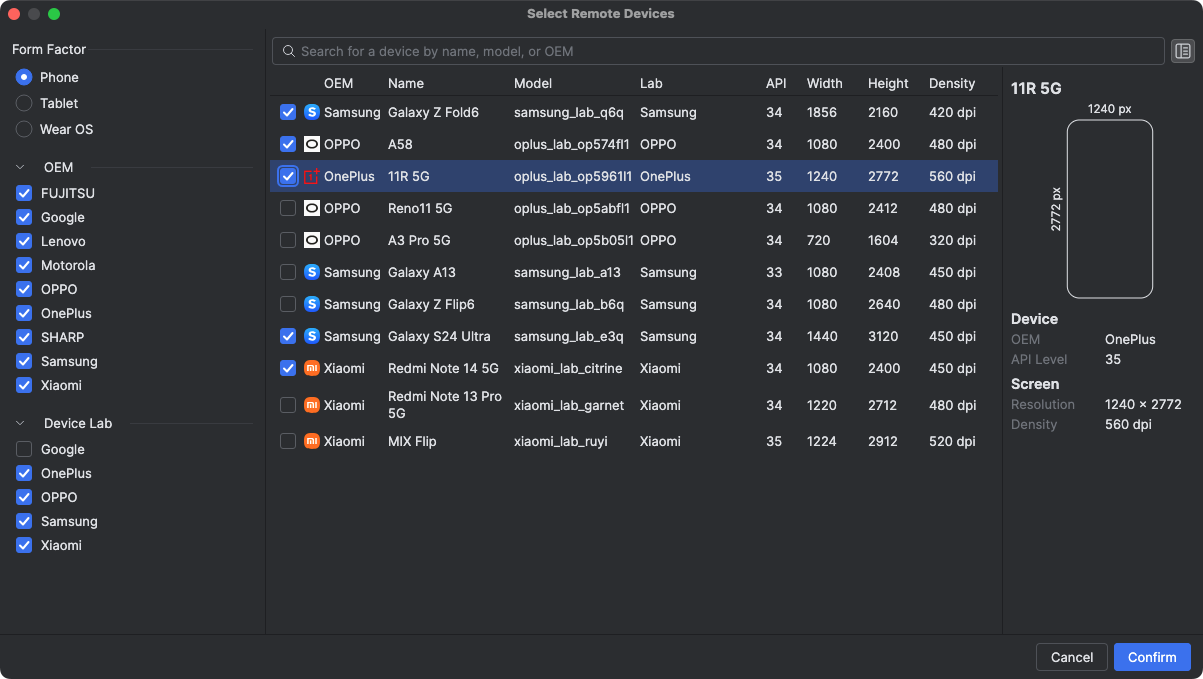This screenshot has height=679, width=1203.
Task: Enable the Google Device Lab filter
Action: pos(24,449)
